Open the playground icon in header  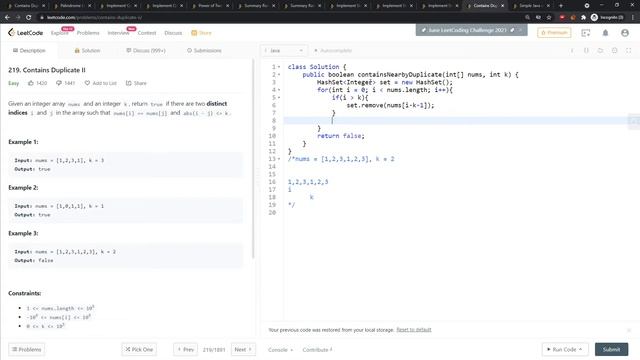tap(586, 33)
